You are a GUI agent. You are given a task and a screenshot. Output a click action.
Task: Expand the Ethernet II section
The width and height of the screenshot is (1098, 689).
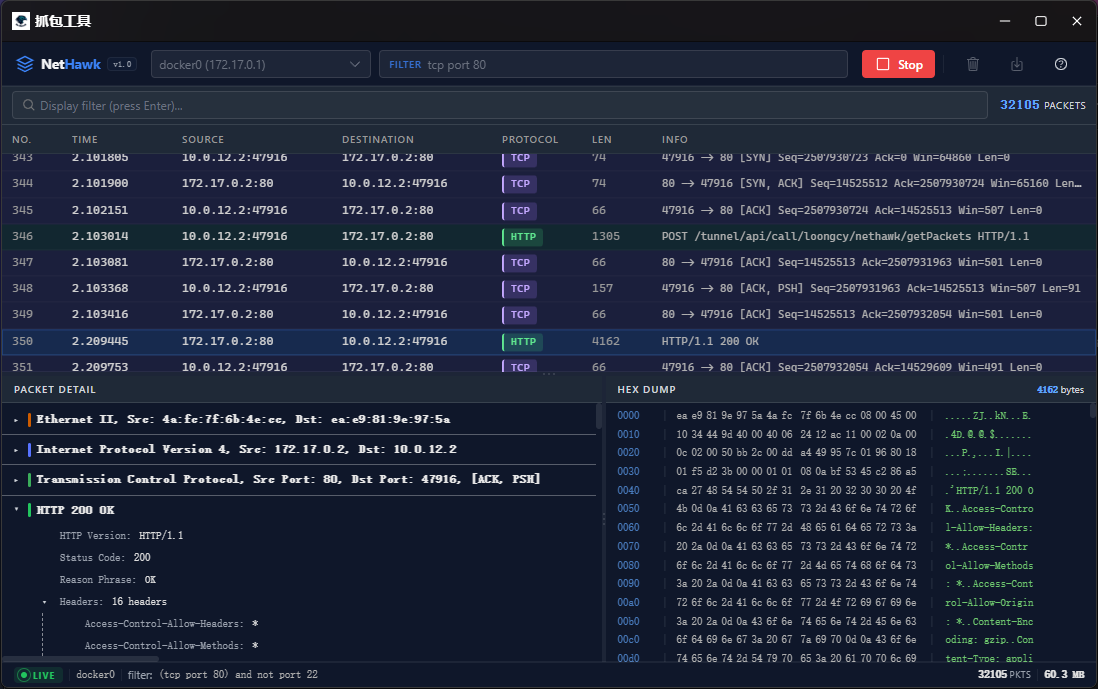(x=16, y=420)
